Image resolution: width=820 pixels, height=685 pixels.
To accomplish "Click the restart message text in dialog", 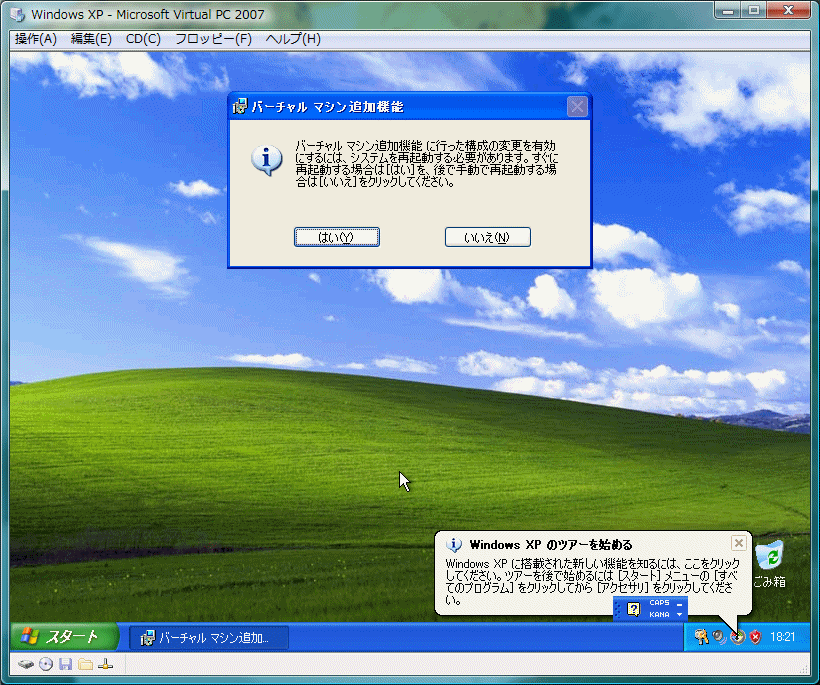I will [x=426, y=164].
